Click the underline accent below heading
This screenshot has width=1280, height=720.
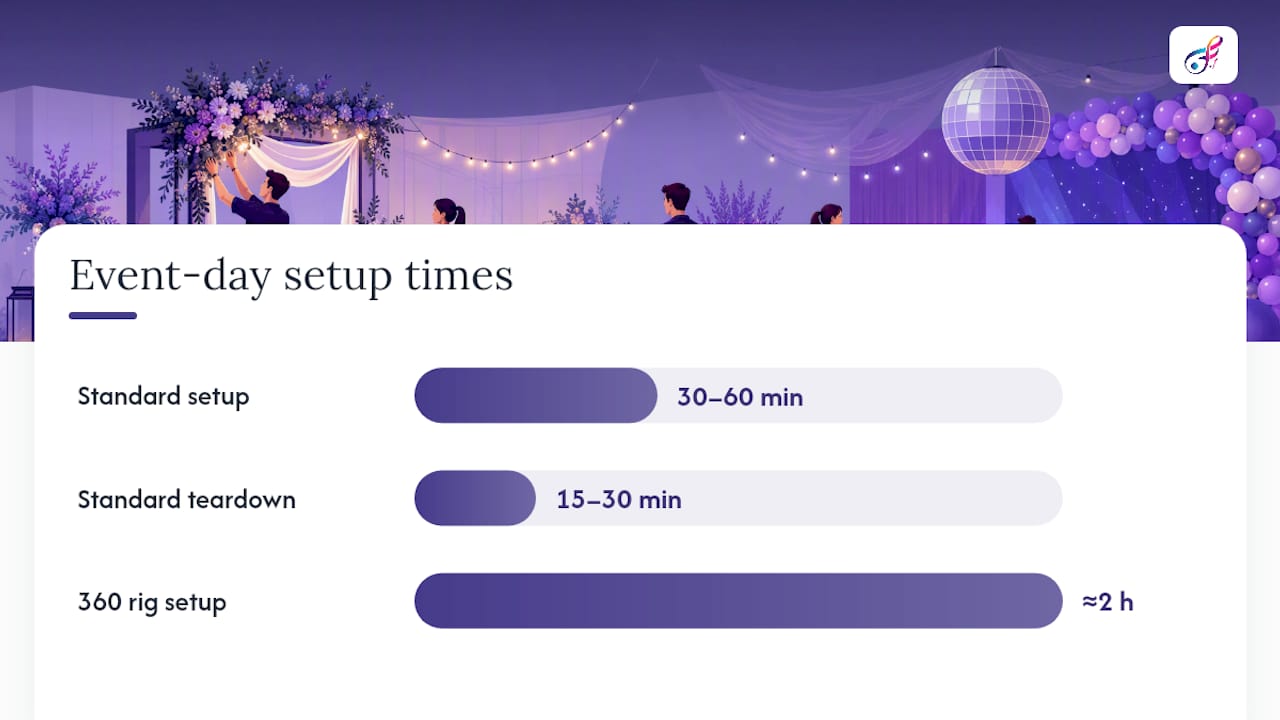pyautogui.click(x=103, y=316)
